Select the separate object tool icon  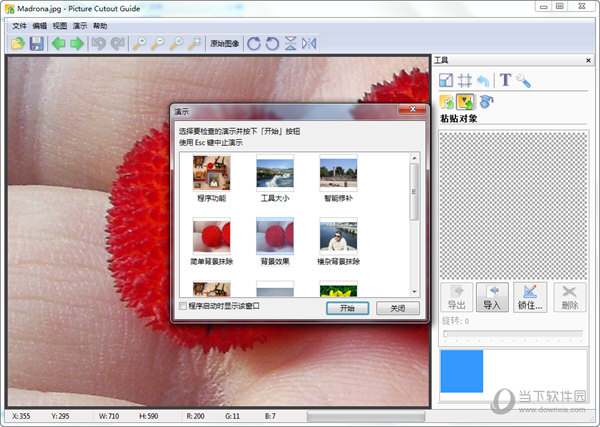pos(447,102)
